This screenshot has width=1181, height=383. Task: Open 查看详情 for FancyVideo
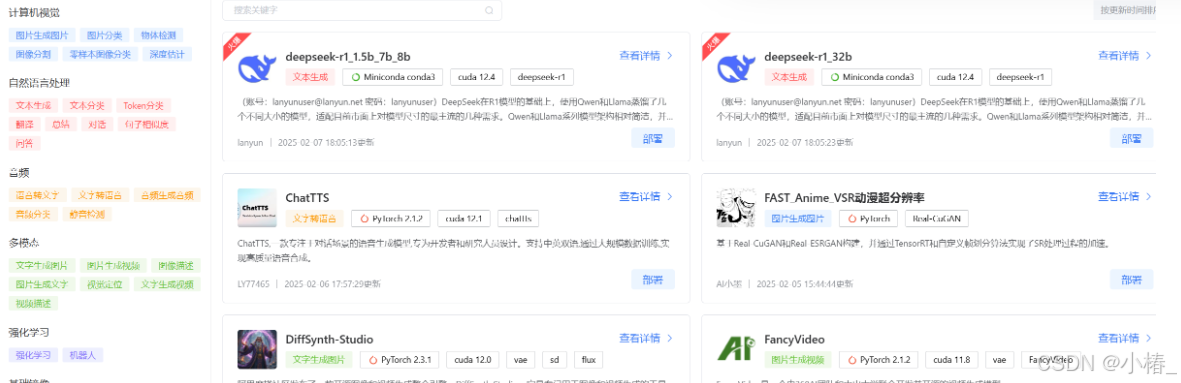coord(1125,338)
